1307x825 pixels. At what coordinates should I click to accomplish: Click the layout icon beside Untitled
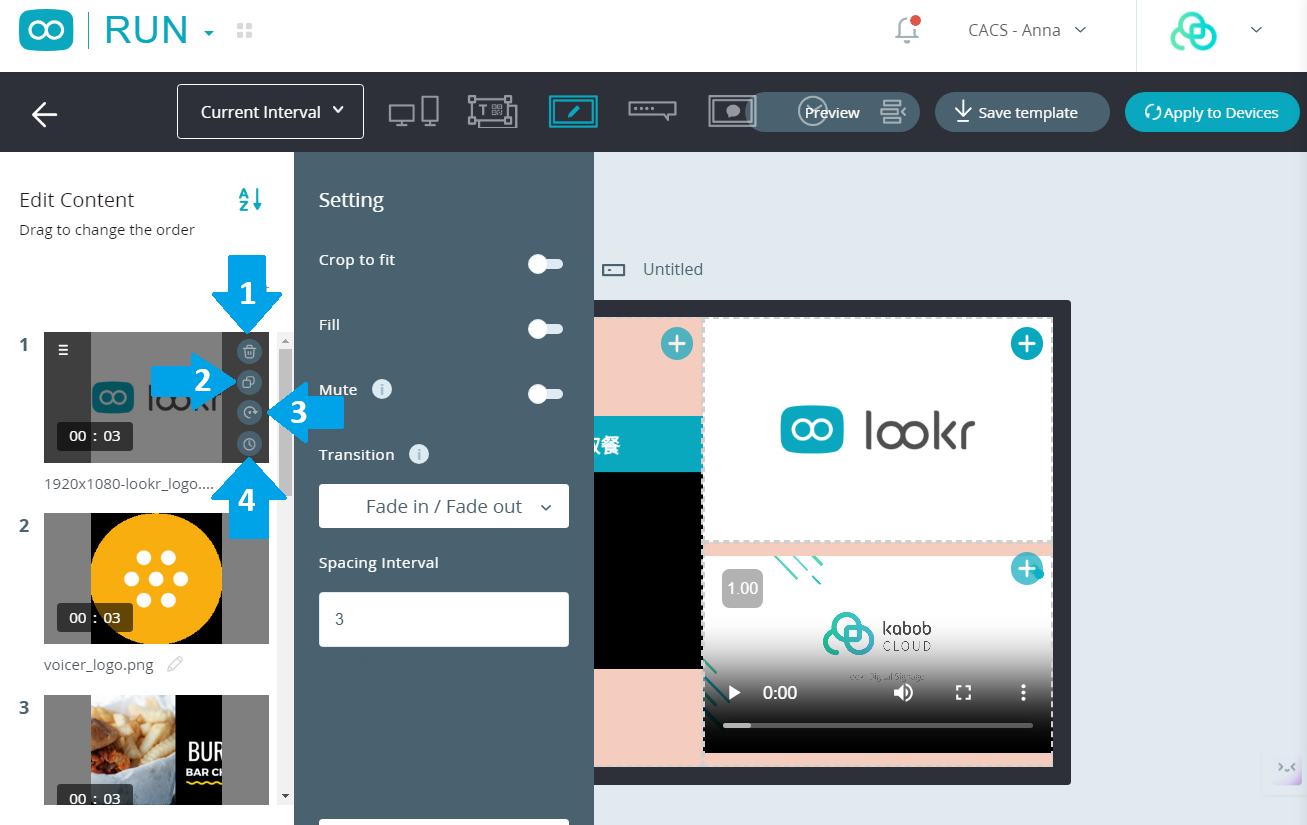pos(614,270)
